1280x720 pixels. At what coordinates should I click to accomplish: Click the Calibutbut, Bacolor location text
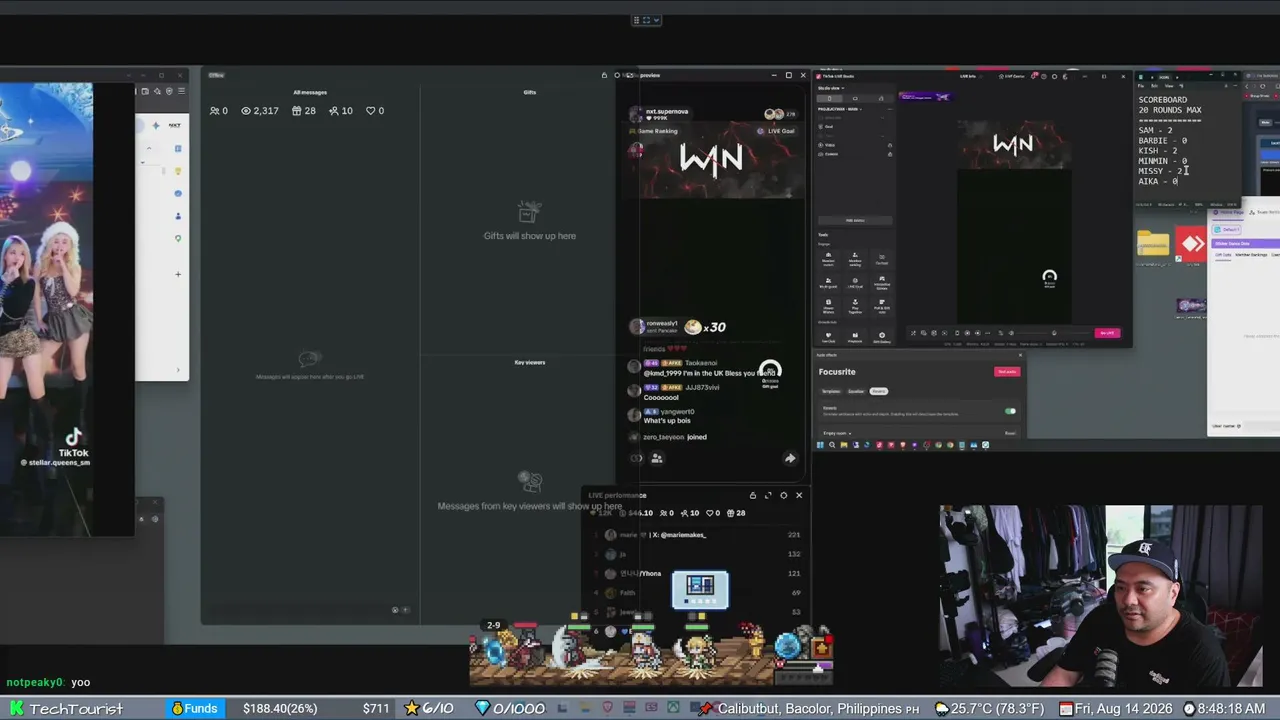tap(811, 709)
